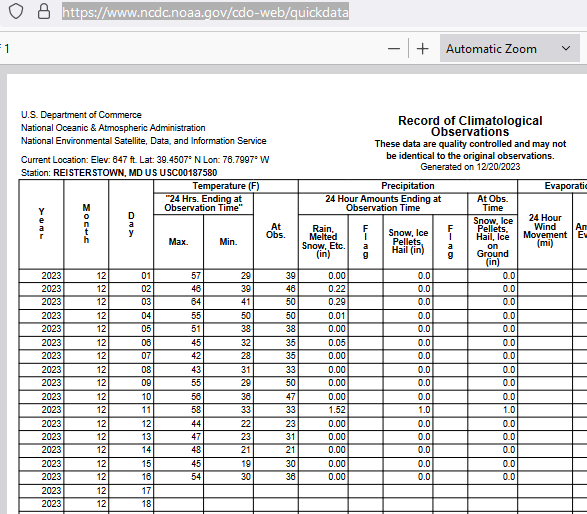This screenshot has width=587, height=514.
Task: Click the padlock site security icon
Action: [44, 12]
